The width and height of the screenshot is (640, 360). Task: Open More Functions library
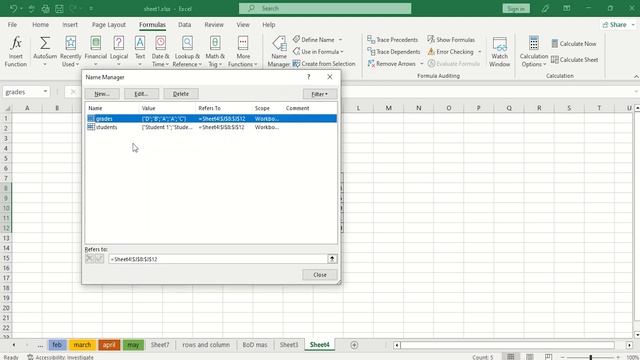pos(243,51)
